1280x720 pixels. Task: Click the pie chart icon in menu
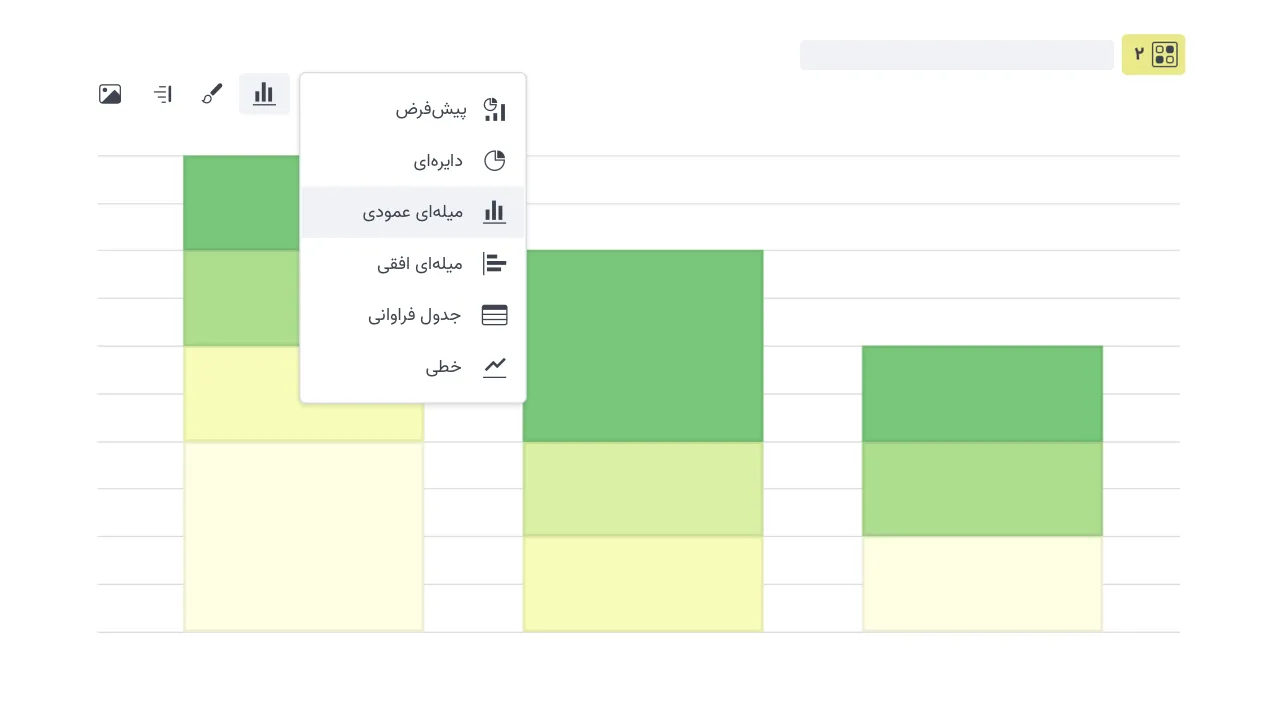[494, 161]
